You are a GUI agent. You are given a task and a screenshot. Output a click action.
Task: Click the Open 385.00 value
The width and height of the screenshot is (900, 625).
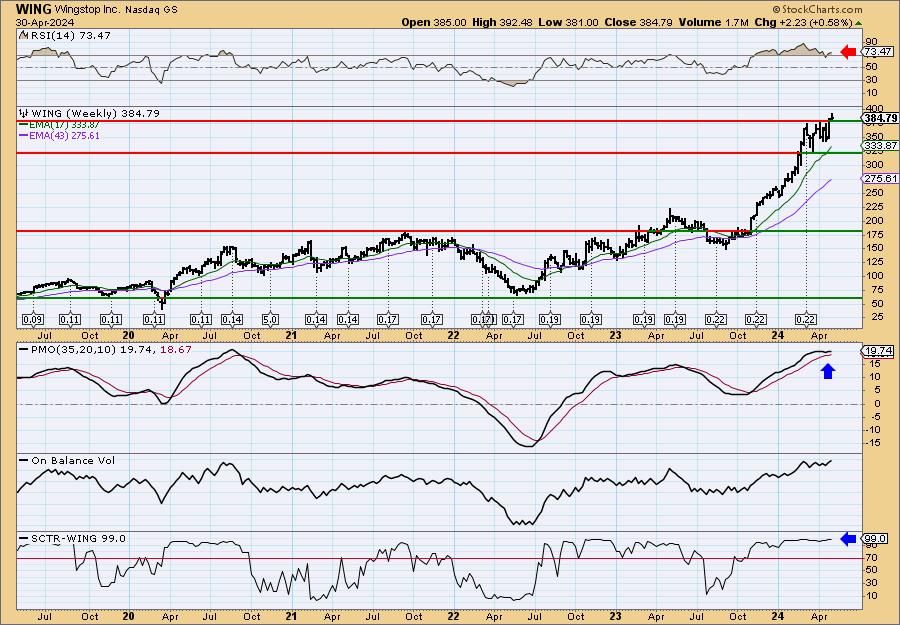433,22
